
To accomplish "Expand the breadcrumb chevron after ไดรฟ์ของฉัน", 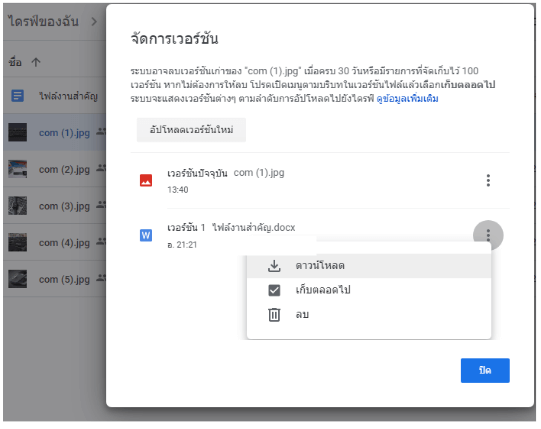I will [94, 22].
